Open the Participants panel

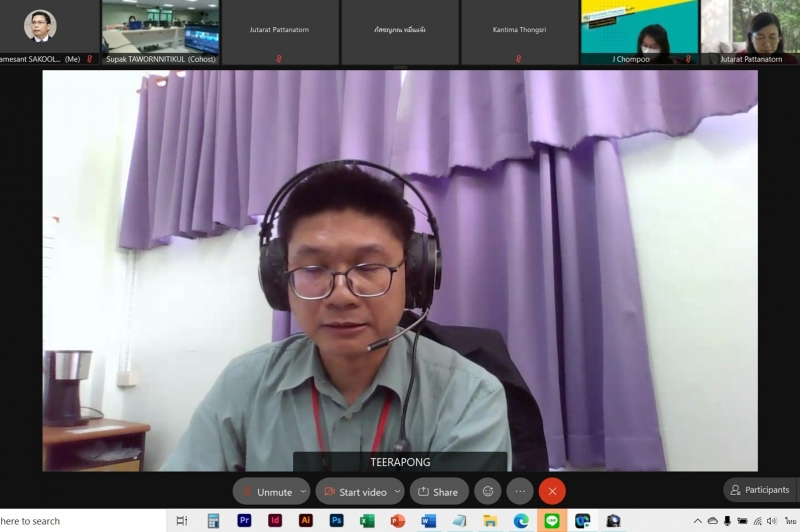(760, 490)
